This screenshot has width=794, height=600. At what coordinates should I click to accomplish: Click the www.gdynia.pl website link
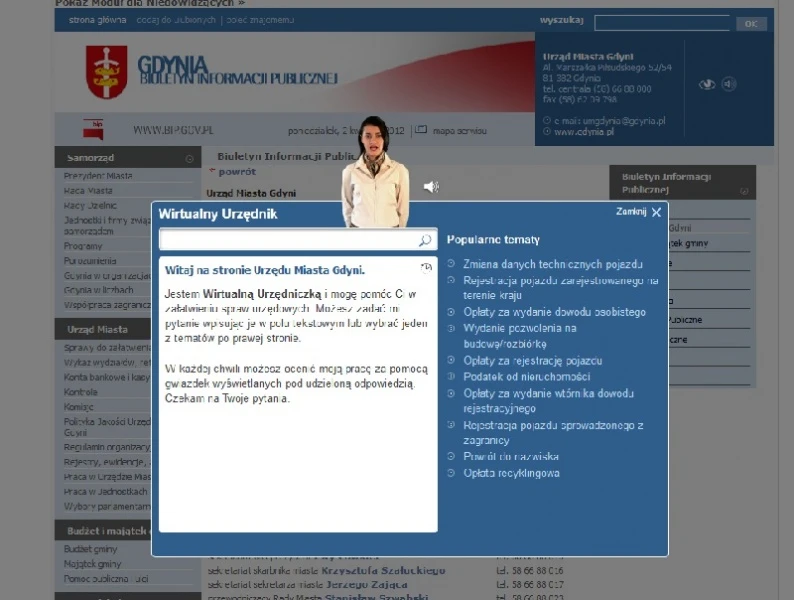tap(583, 132)
